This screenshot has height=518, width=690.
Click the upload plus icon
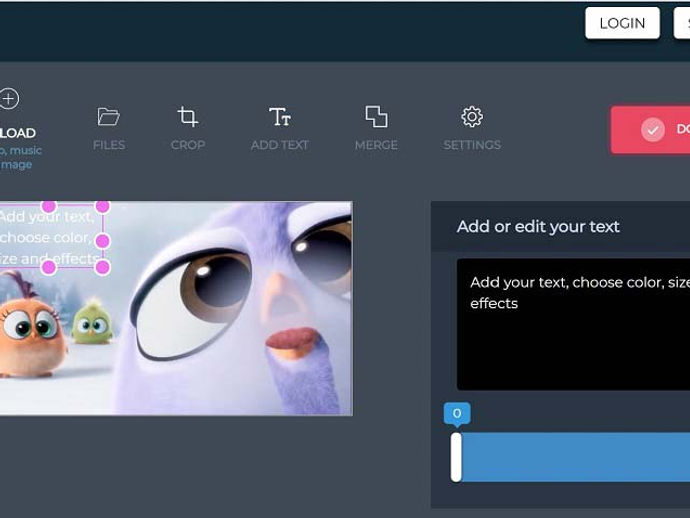(x=9, y=99)
